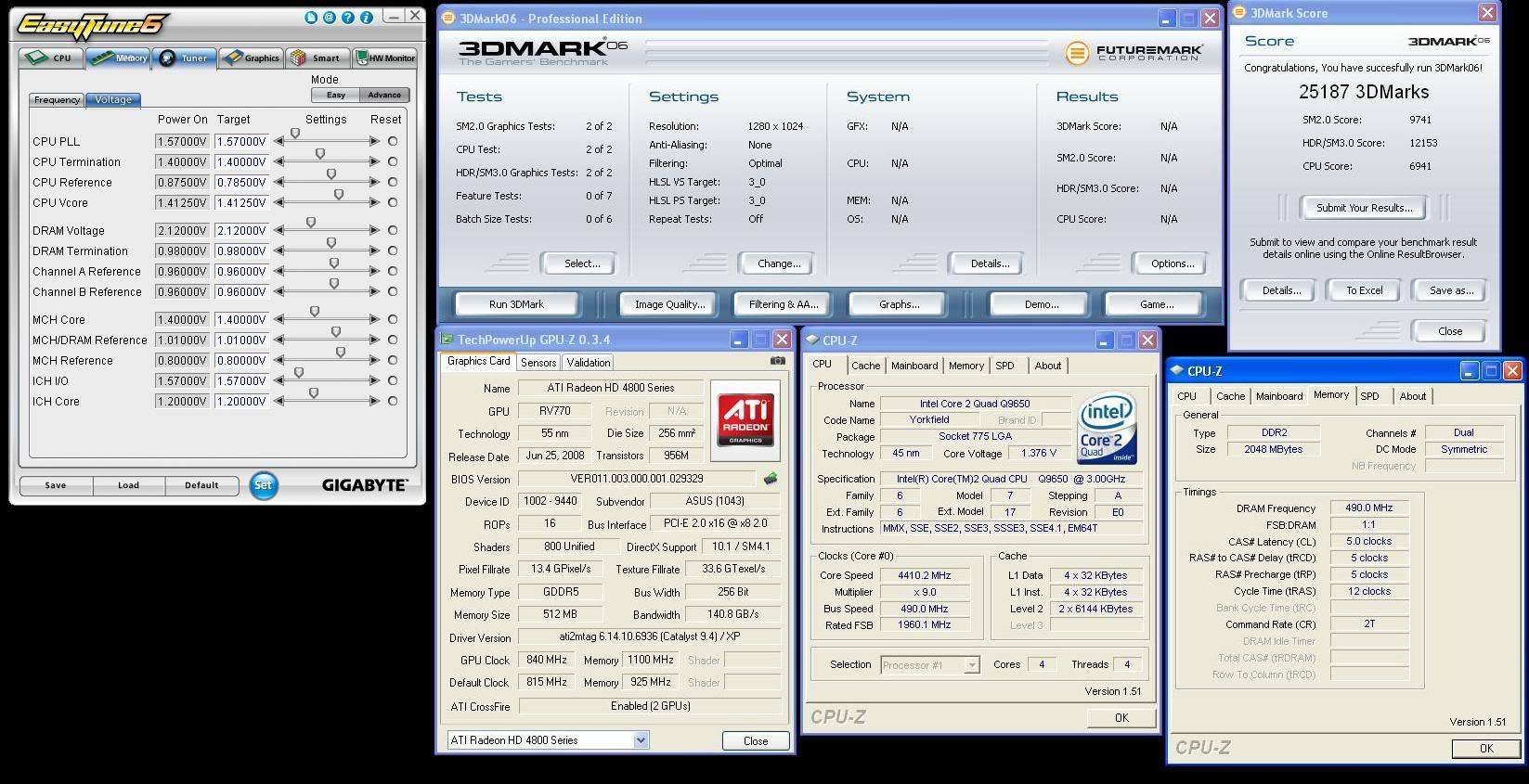
Task: Click Run 3DMark button
Action: (x=516, y=304)
